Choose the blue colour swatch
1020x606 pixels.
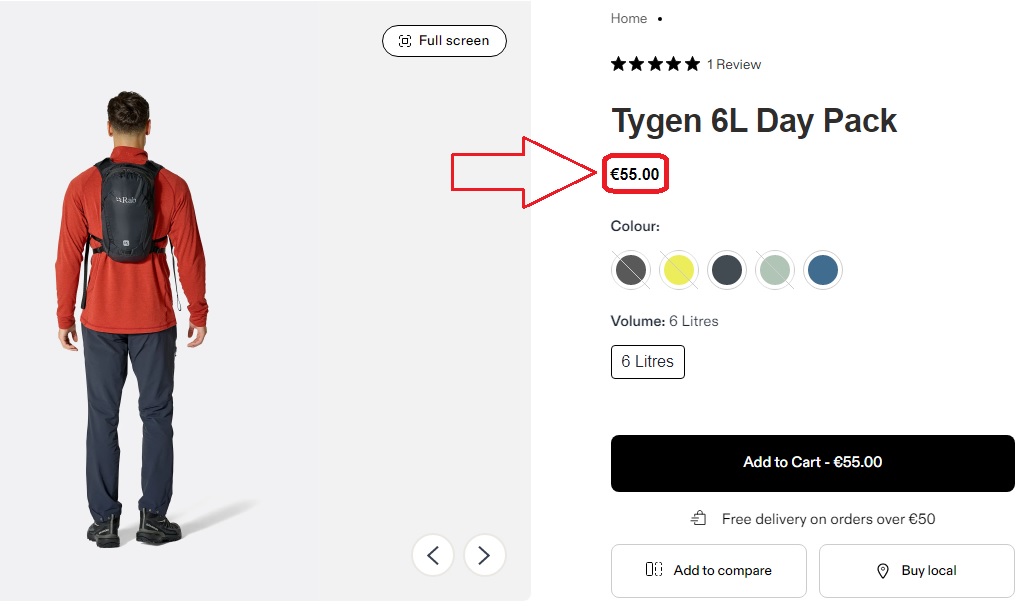(x=822, y=270)
